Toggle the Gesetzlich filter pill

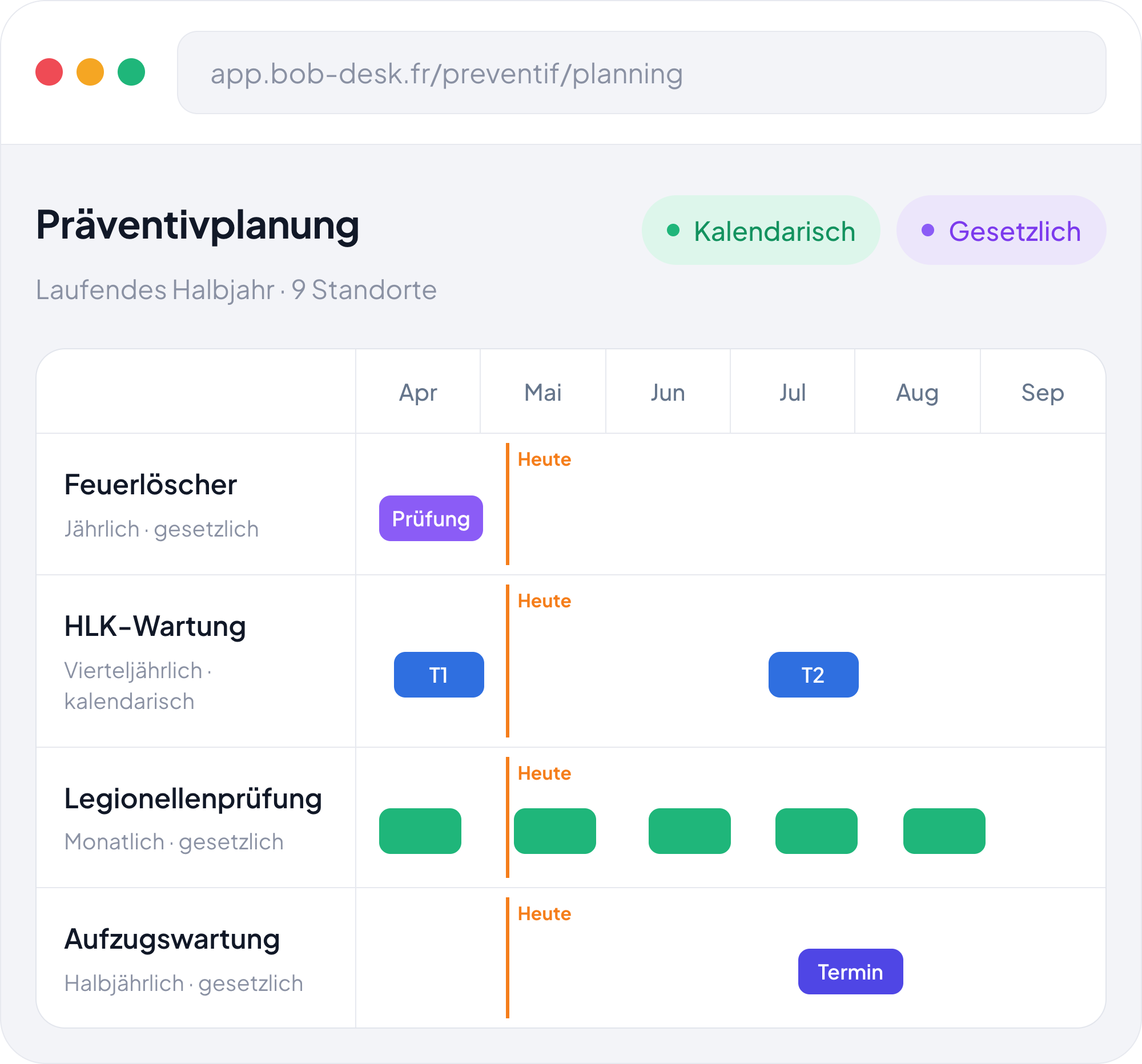point(1001,230)
